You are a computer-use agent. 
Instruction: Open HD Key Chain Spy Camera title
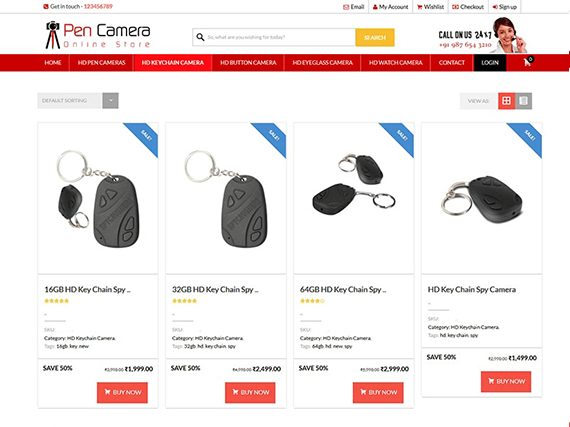tap(471, 290)
